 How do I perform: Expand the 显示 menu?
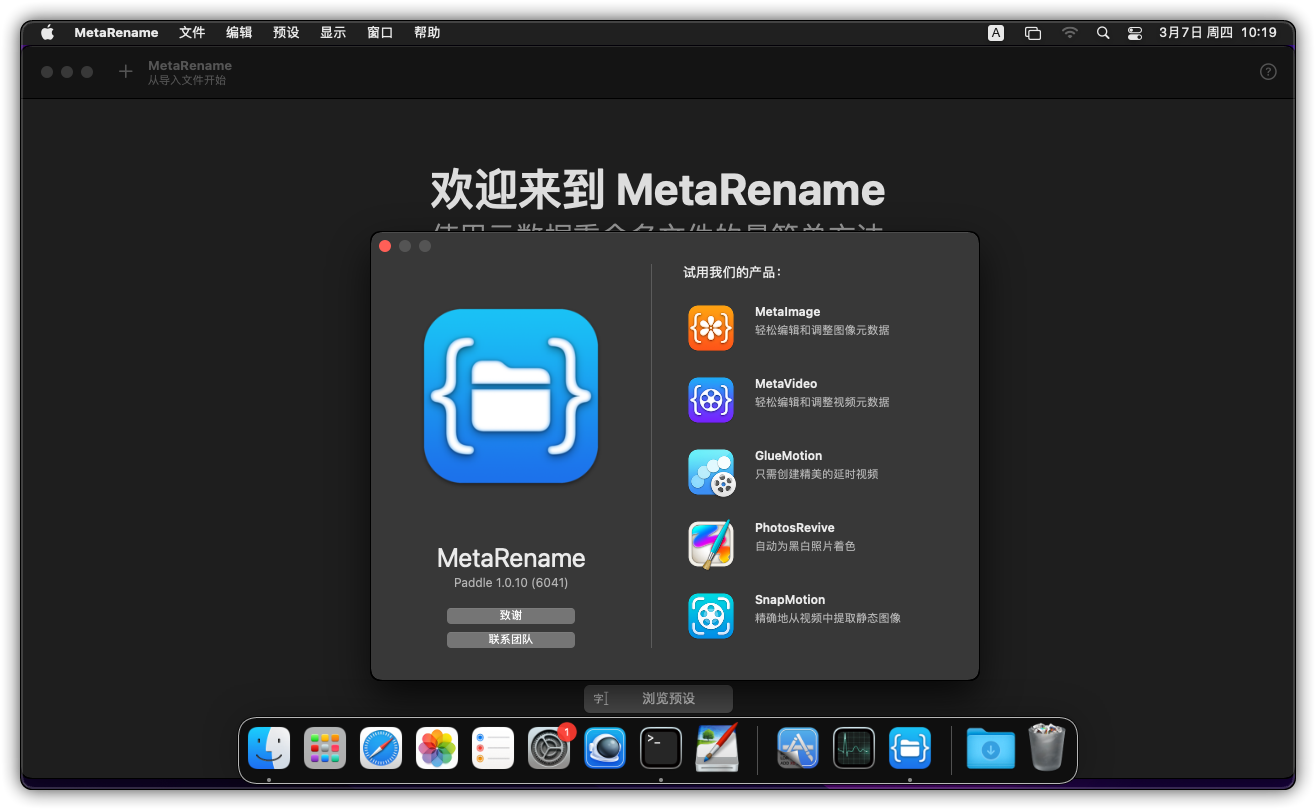pos(333,33)
